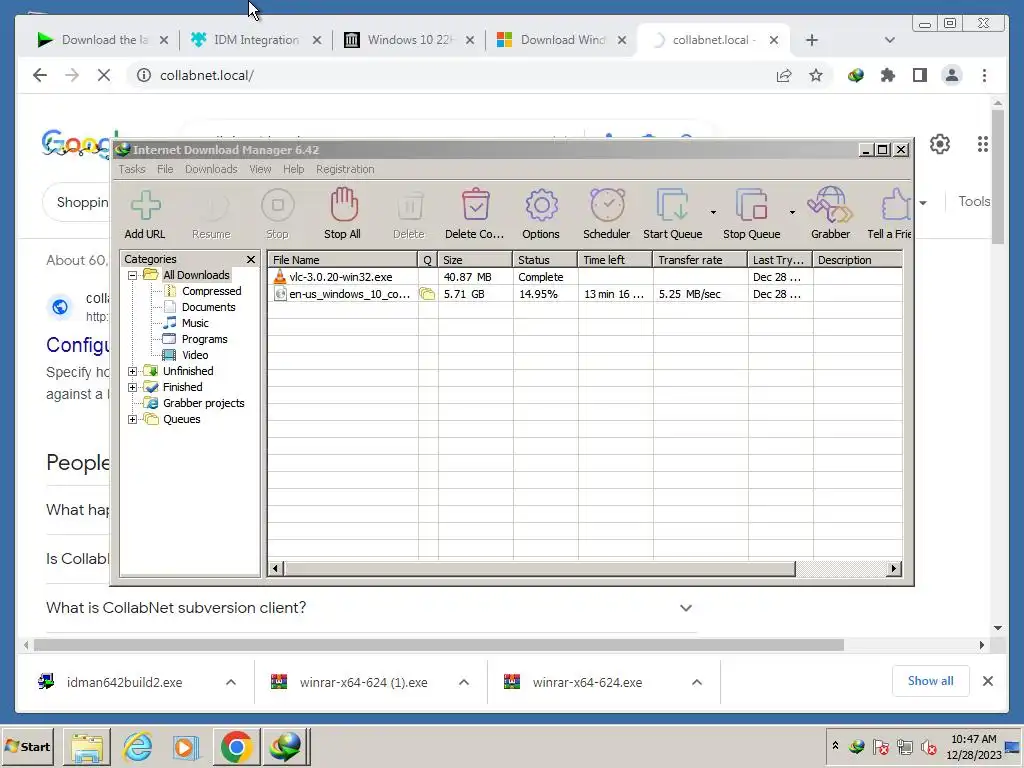Image resolution: width=1024 pixels, height=768 pixels.
Task: Select Grabber projects in the tree
Action: (x=203, y=404)
